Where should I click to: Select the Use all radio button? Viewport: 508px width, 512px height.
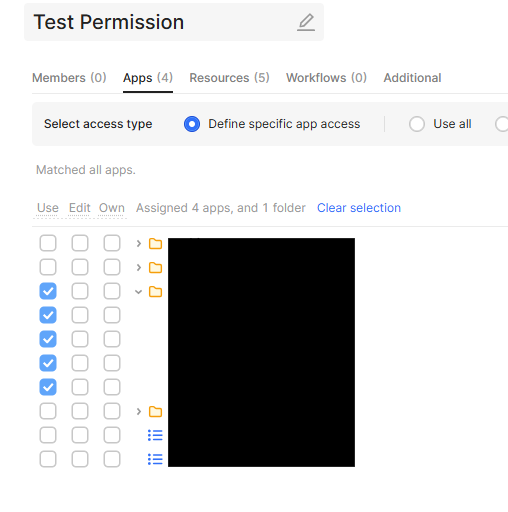417,124
